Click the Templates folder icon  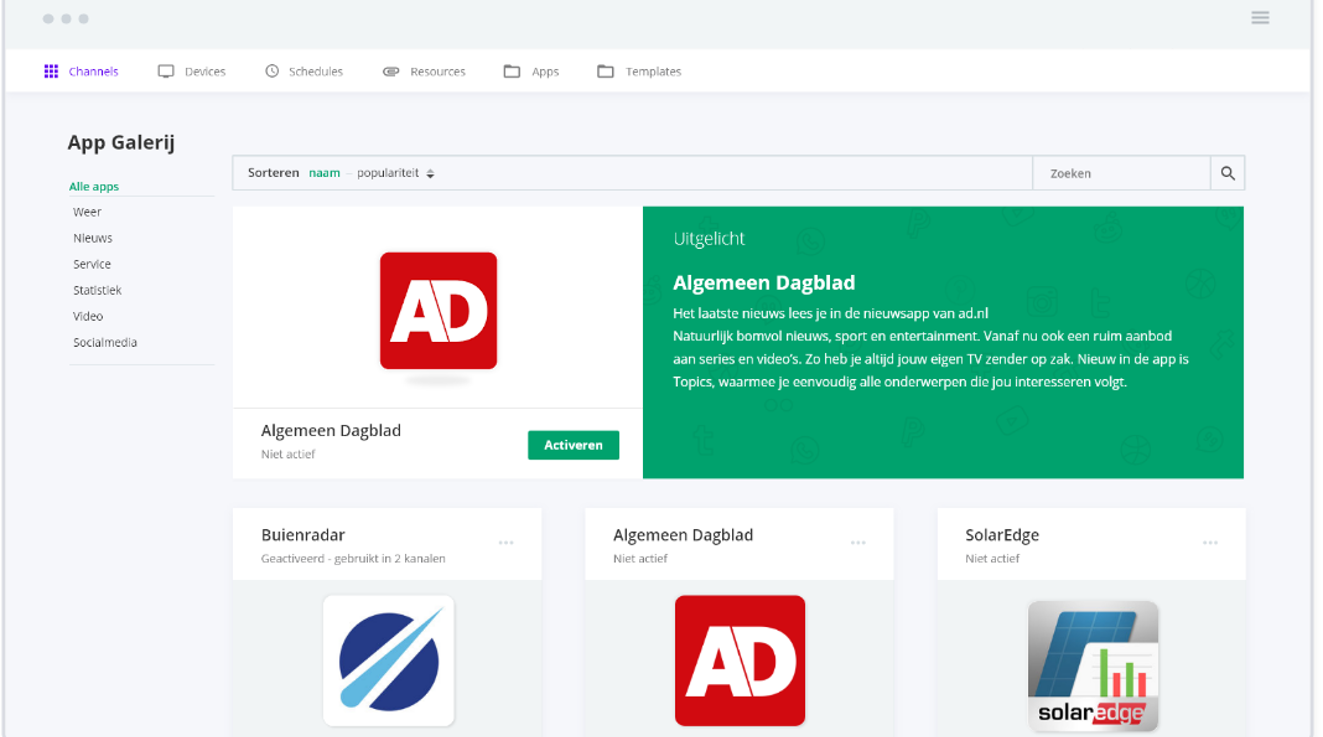click(606, 71)
